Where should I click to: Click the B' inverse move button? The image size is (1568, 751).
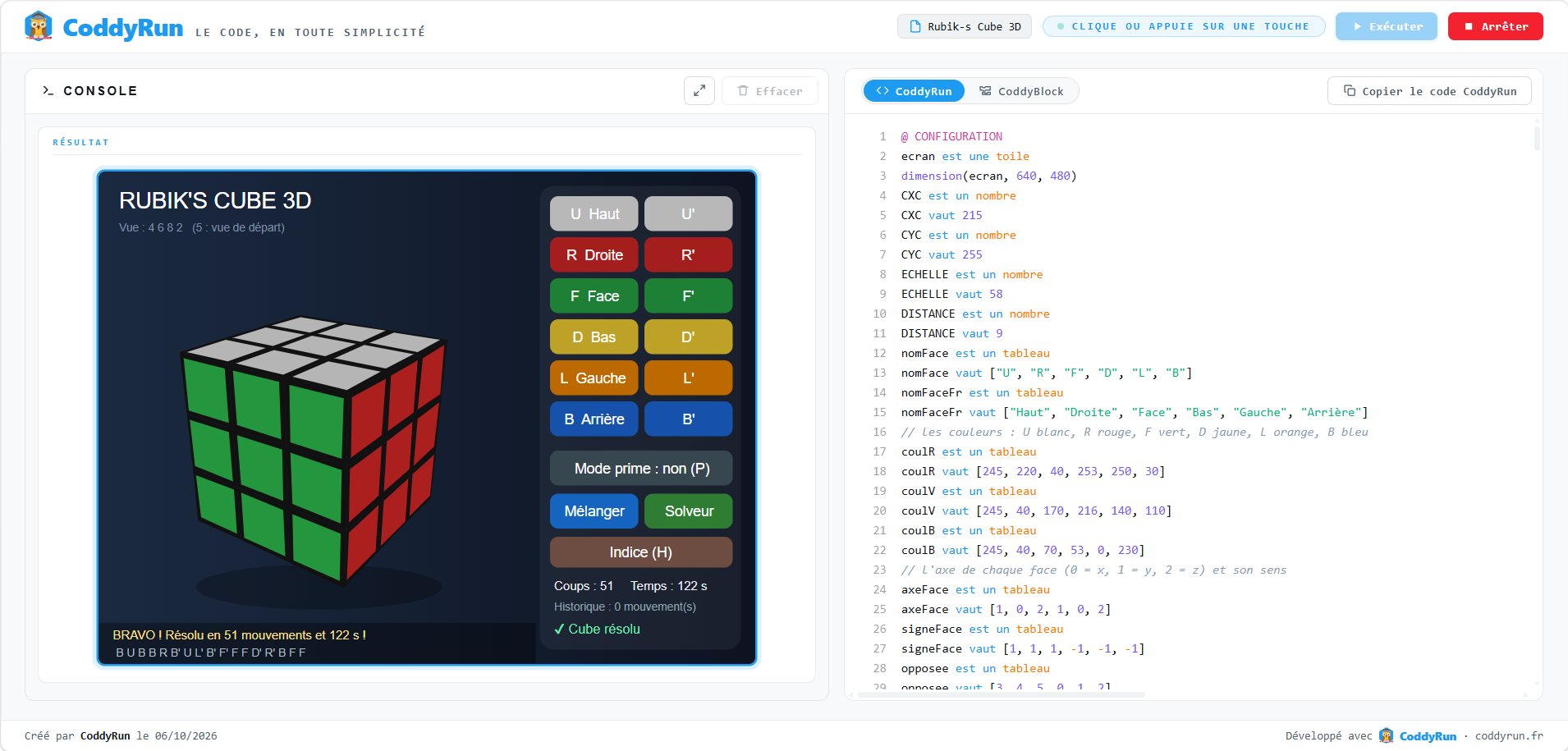pyautogui.click(x=688, y=419)
